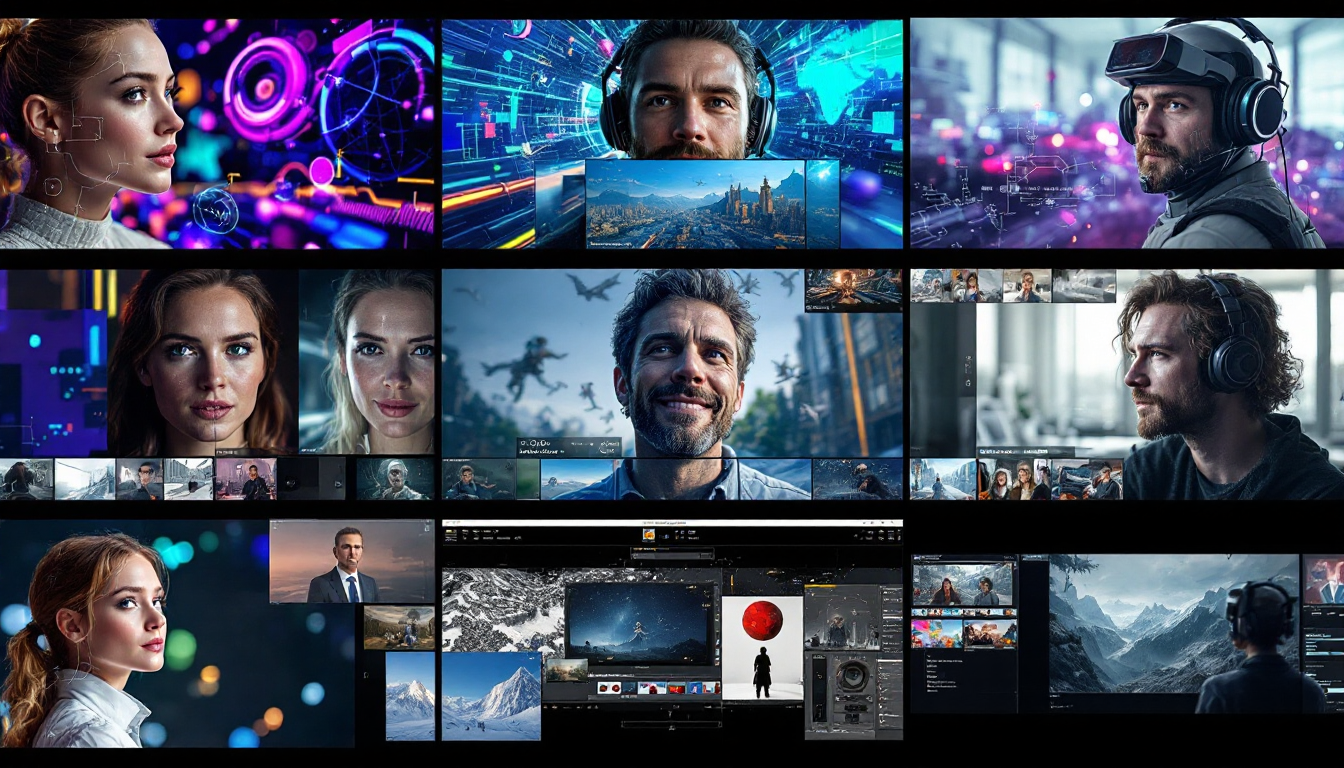This screenshot has width=1344, height=768.
Task: Click the horizontal slider bar below the editor toolbar
Action: [x=672, y=554]
